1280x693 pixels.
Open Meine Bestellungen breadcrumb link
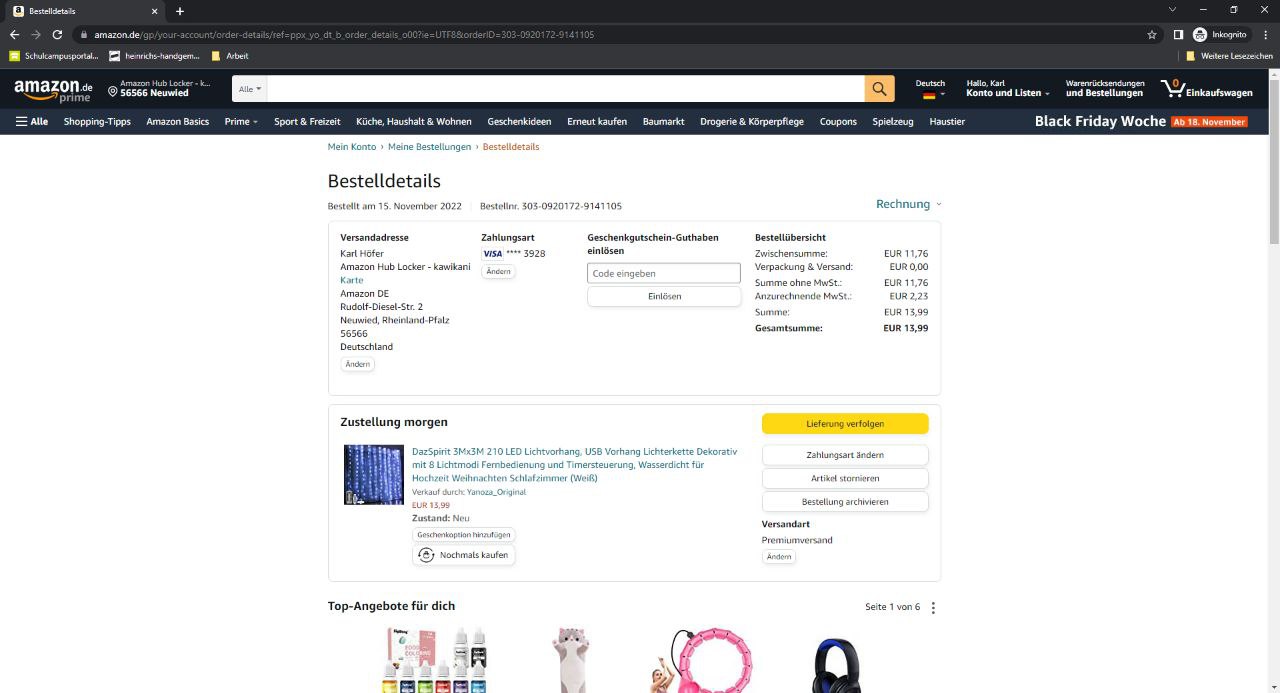(x=429, y=147)
